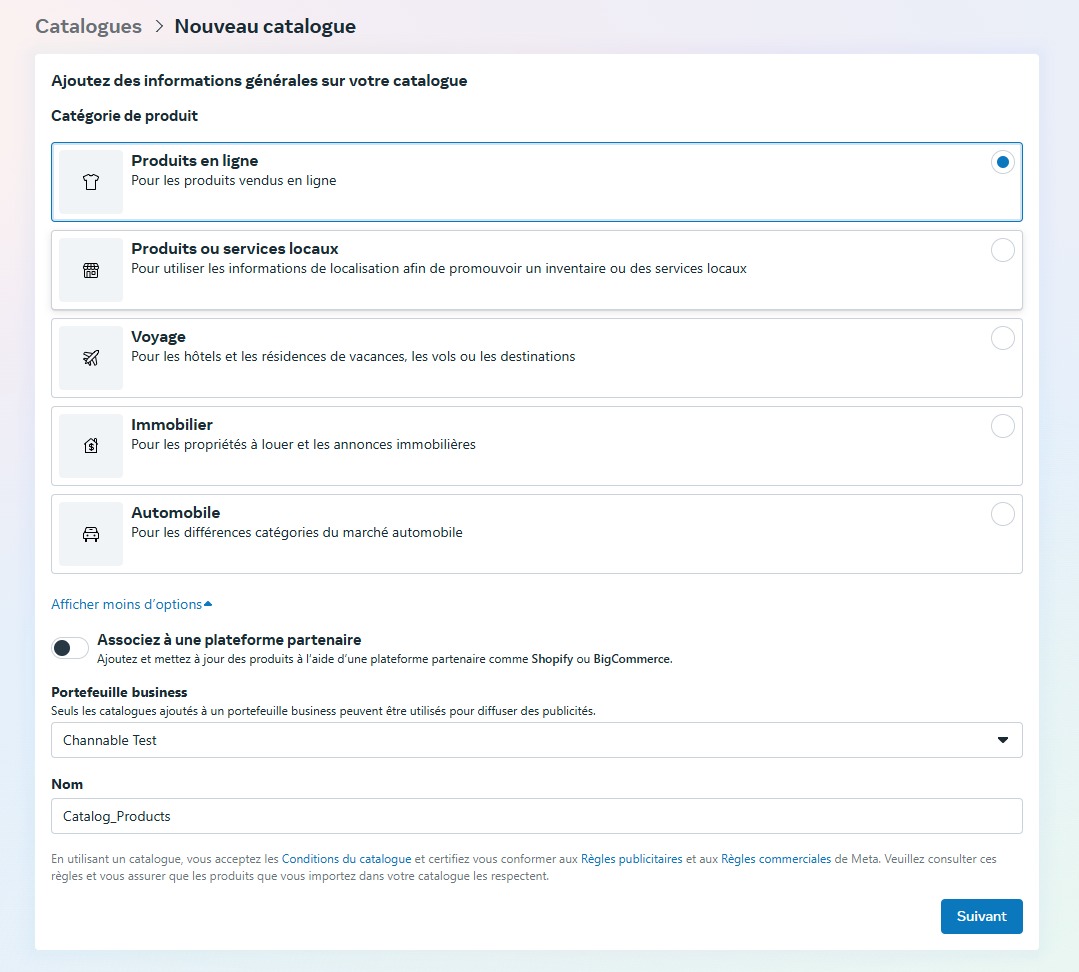Click the Associez à une plateforme partenaire label

[x=229, y=640]
